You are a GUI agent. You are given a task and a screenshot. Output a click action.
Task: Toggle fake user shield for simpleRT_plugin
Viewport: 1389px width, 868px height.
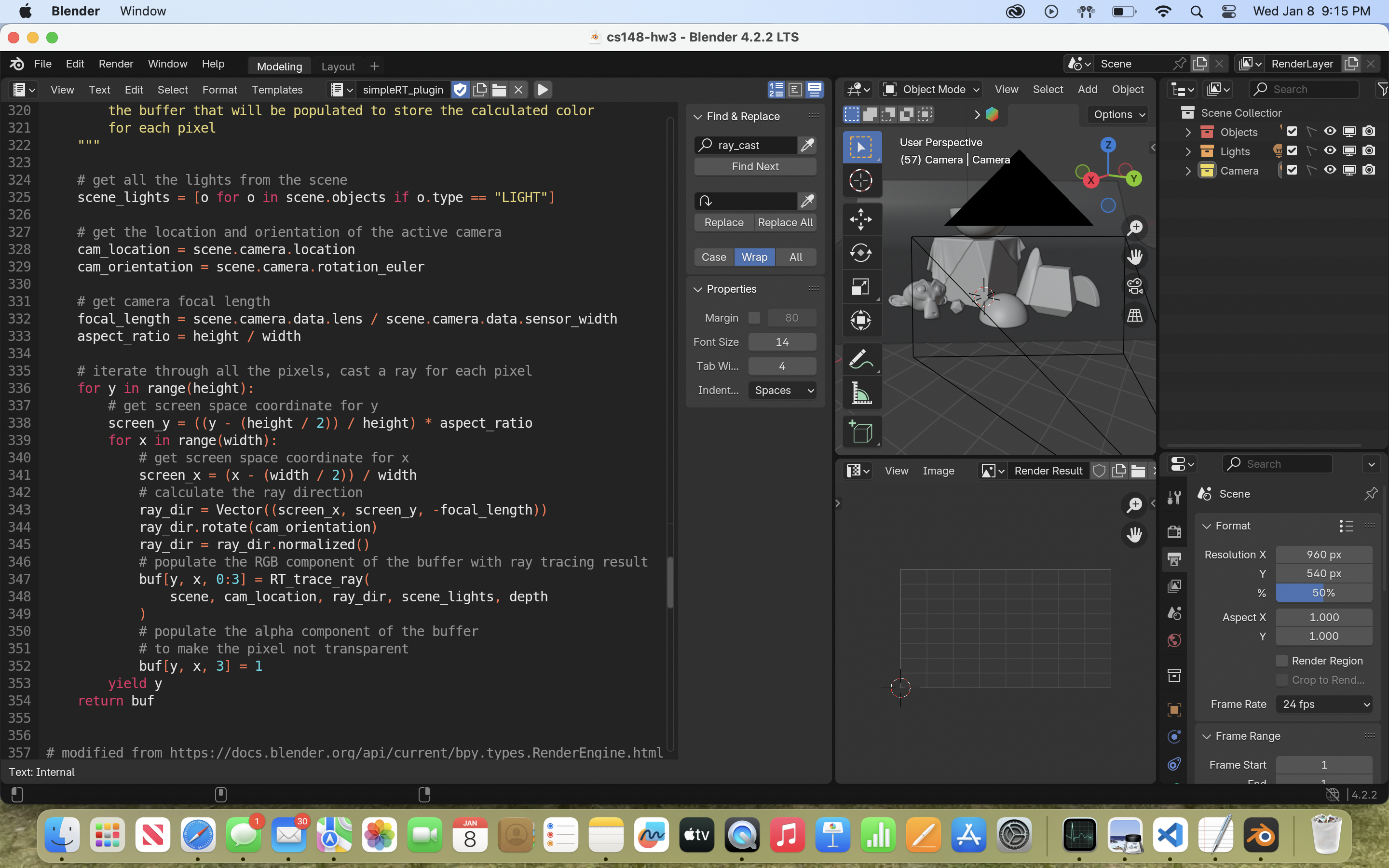[x=460, y=90]
